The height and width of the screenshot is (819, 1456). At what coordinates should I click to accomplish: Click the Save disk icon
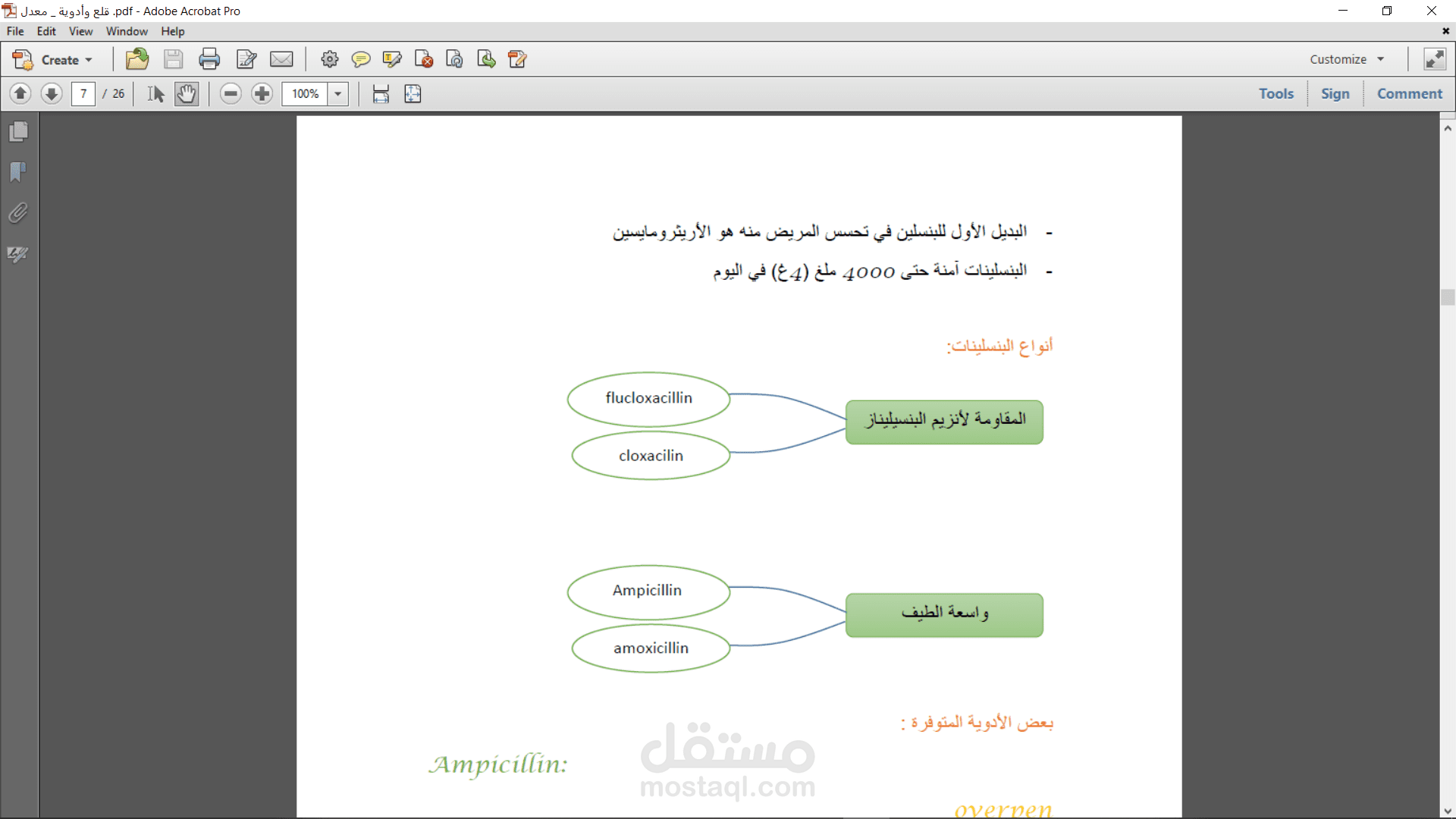click(x=173, y=59)
